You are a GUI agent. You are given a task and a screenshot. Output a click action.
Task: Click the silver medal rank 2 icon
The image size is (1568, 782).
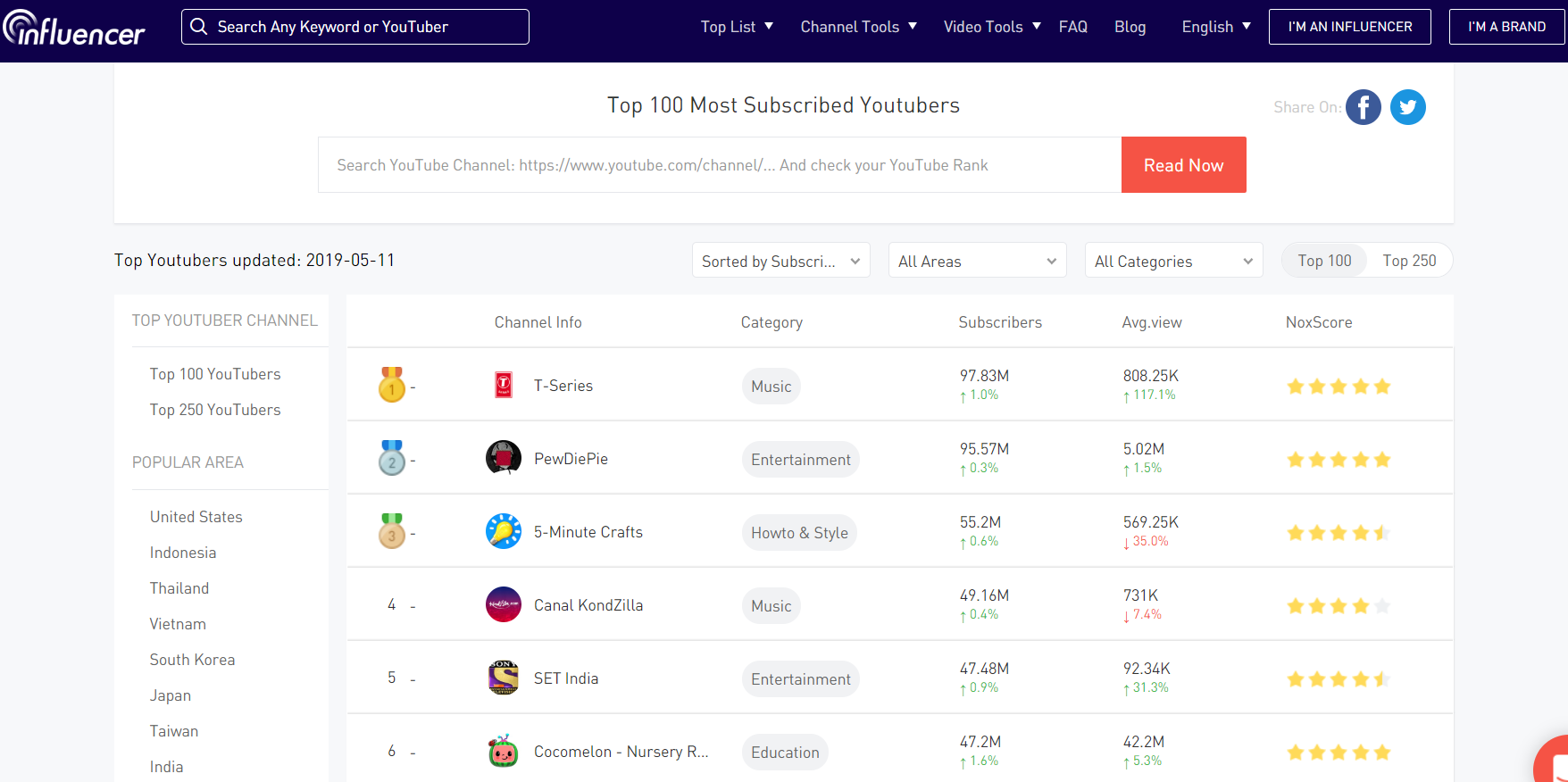click(391, 458)
